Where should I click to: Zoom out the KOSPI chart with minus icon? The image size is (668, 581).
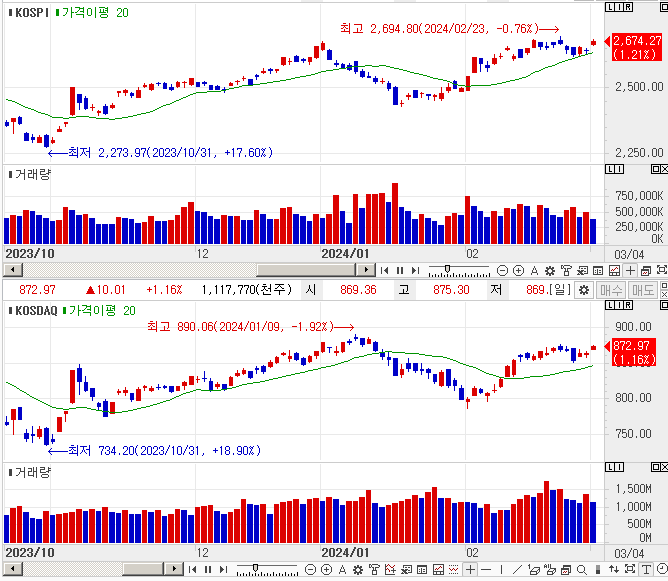(503, 270)
